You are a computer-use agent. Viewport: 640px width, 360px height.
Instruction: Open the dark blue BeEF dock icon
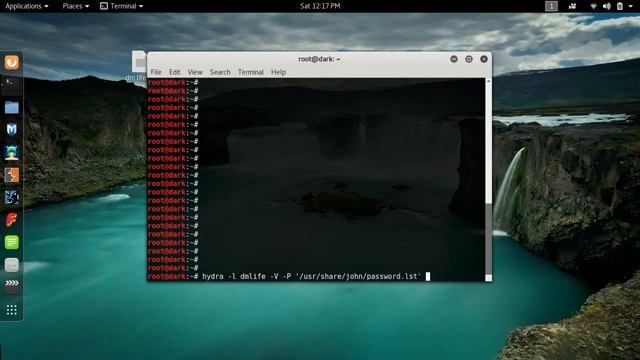click(11, 198)
